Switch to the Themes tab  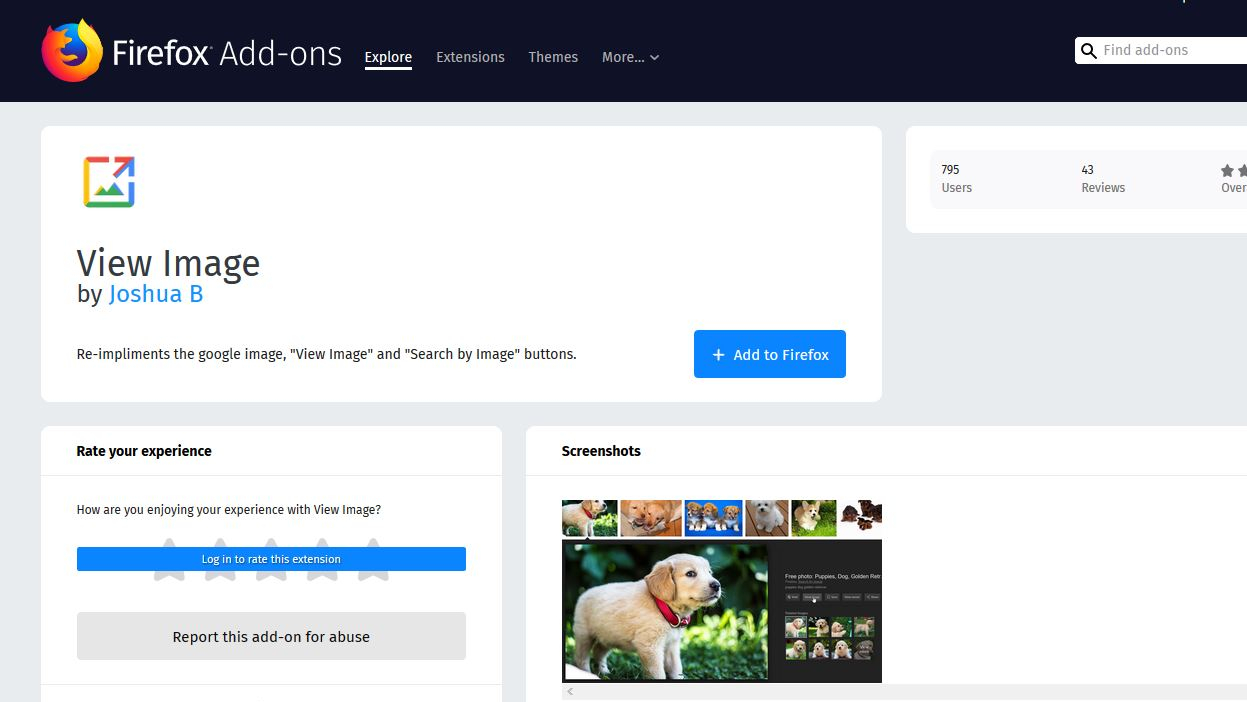(x=553, y=57)
